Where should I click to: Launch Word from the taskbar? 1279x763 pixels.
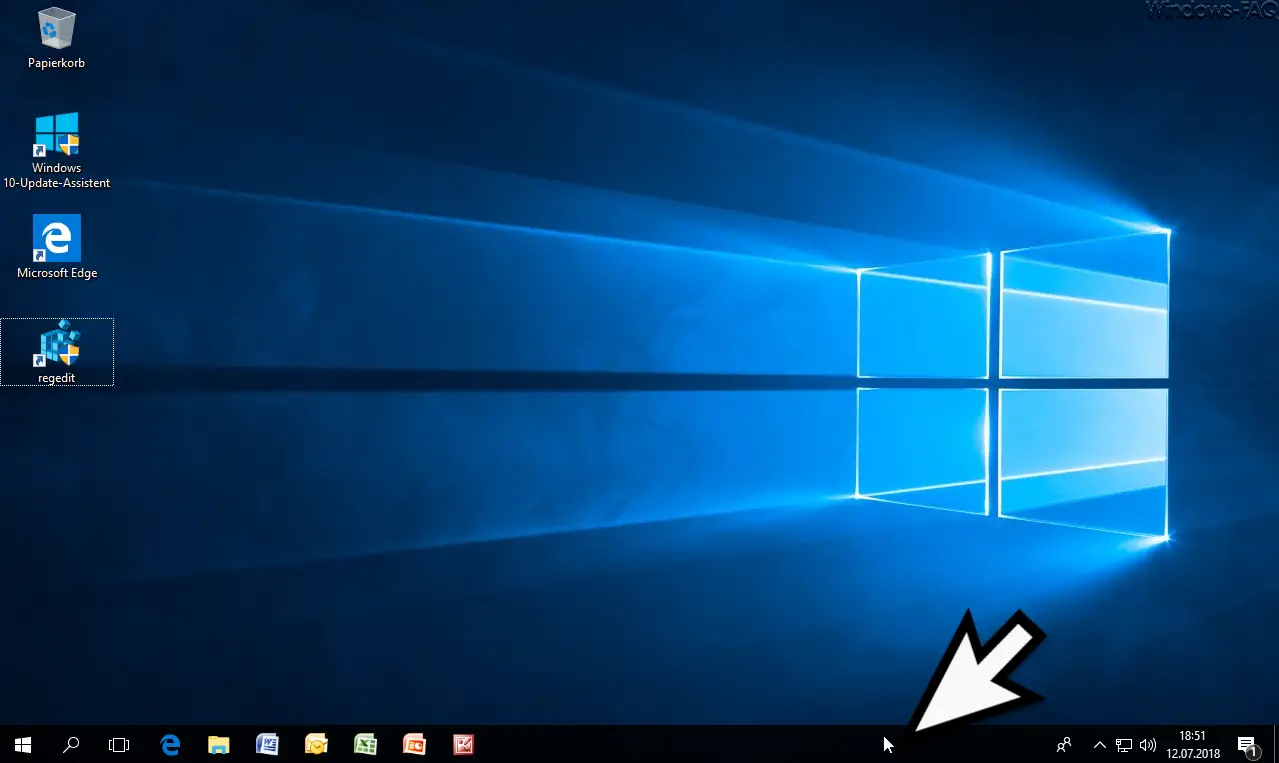[x=267, y=744]
